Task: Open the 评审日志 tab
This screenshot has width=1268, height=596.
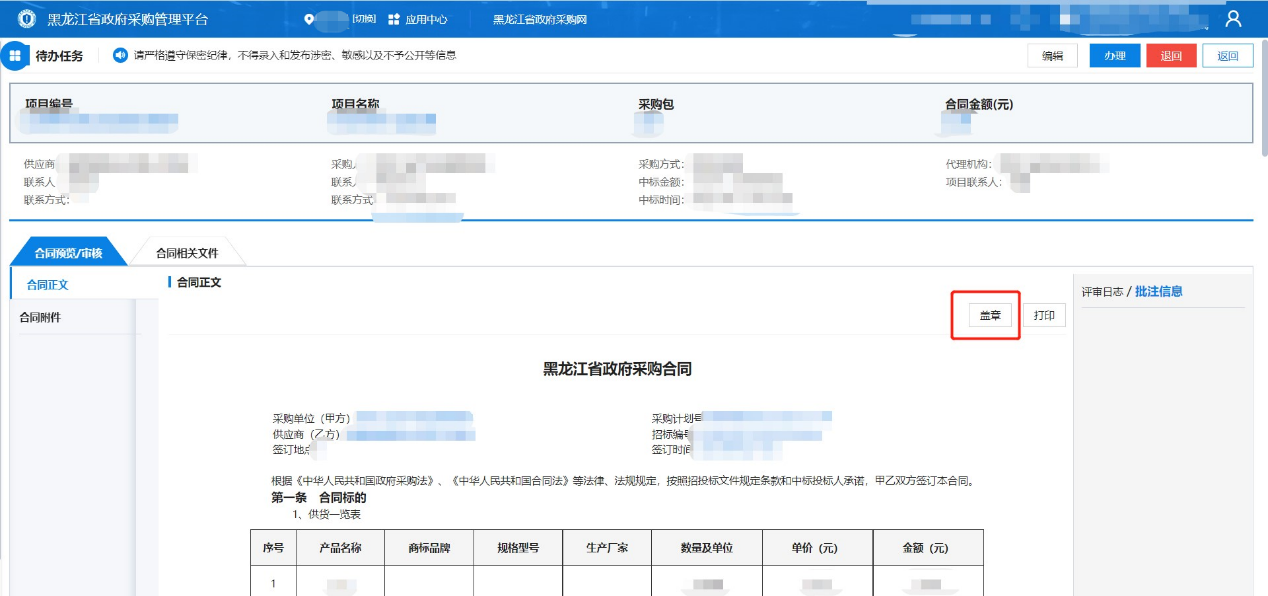Action: coord(1102,292)
